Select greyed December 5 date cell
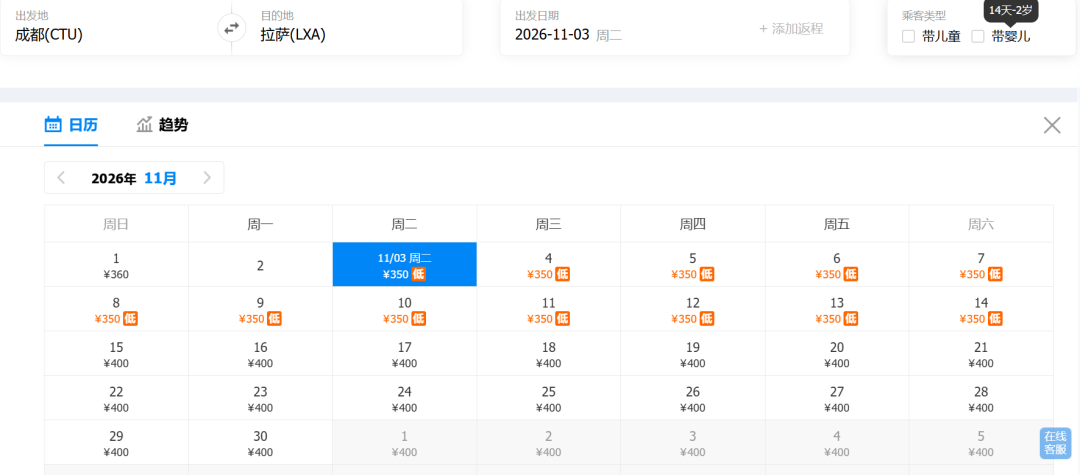The image size is (1080, 475). point(981,443)
